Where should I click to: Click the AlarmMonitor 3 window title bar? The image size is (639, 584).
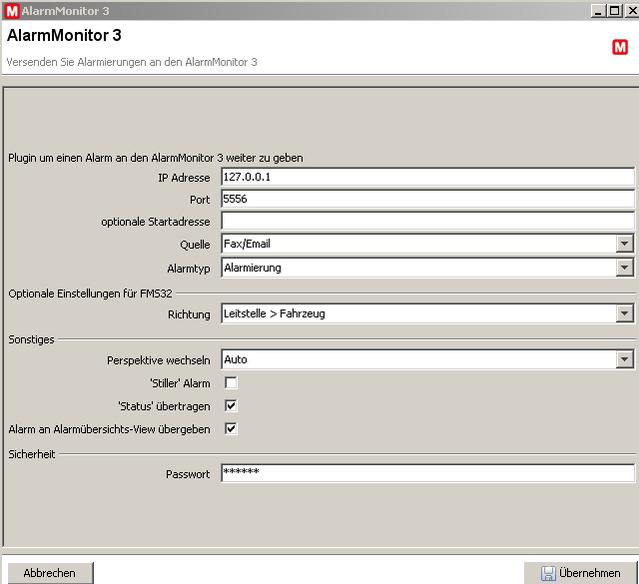click(300, 10)
